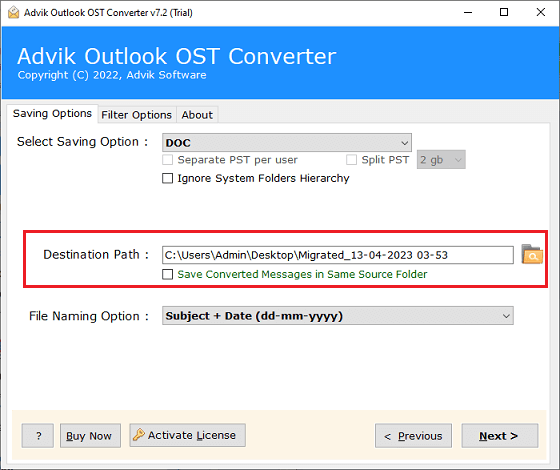Click the question mark help button
The image size is (560, 470).
click(x=38, y=436)
